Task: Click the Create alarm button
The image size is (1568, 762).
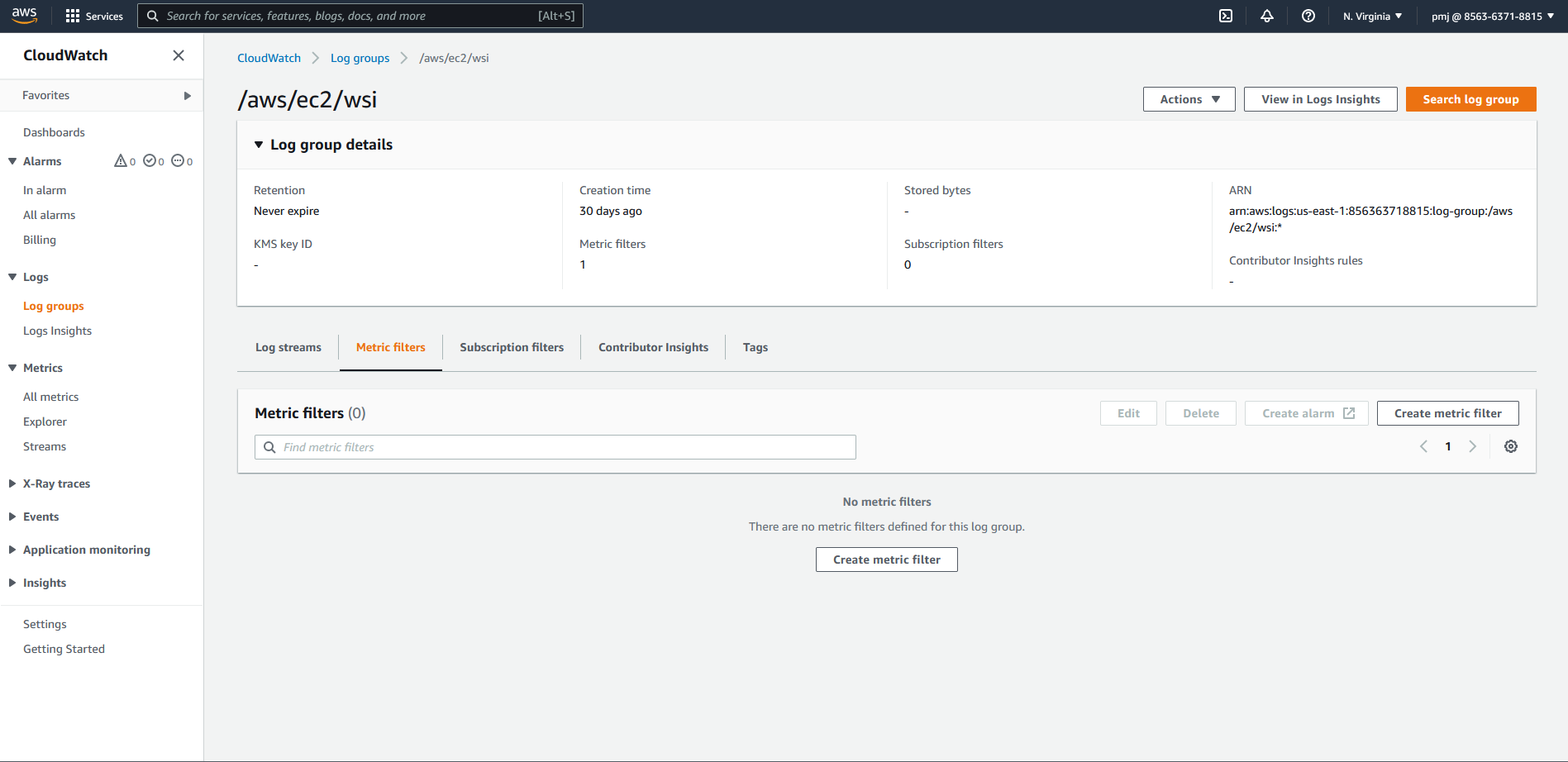Action: click(1307, 413)
